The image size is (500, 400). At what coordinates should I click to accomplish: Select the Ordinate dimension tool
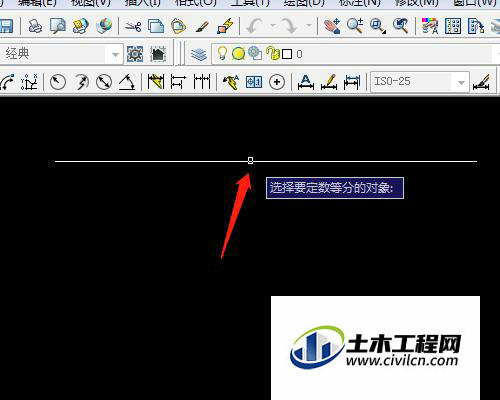(29, 82)
